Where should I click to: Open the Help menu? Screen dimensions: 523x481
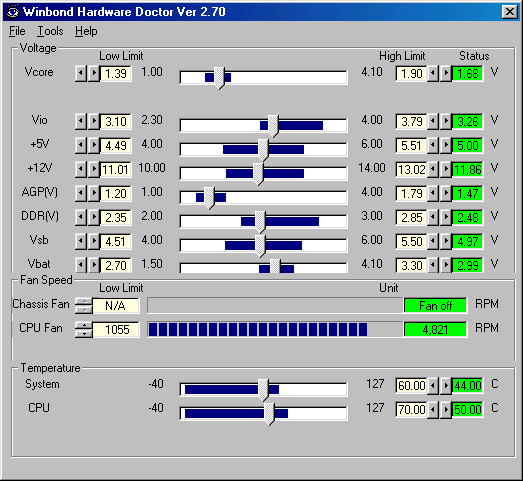click(86, 31)
